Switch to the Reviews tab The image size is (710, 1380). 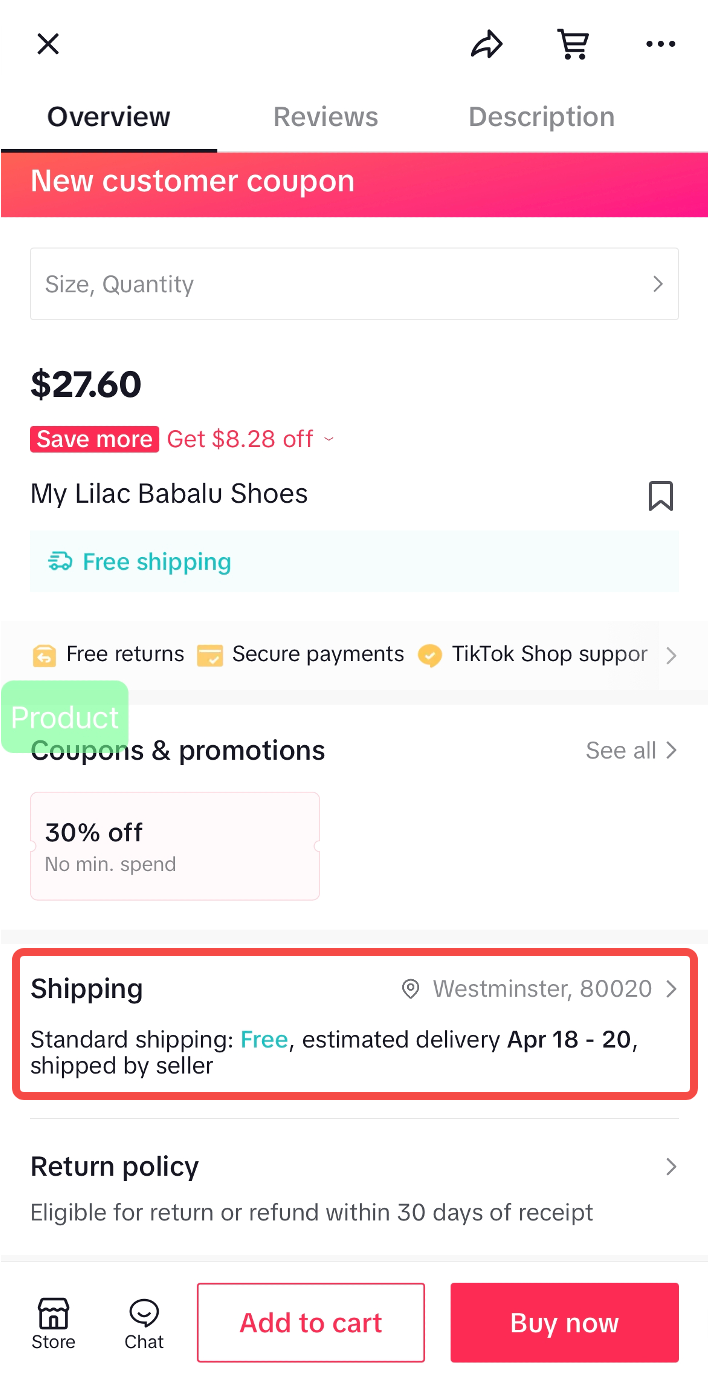[x=326, y=117]
